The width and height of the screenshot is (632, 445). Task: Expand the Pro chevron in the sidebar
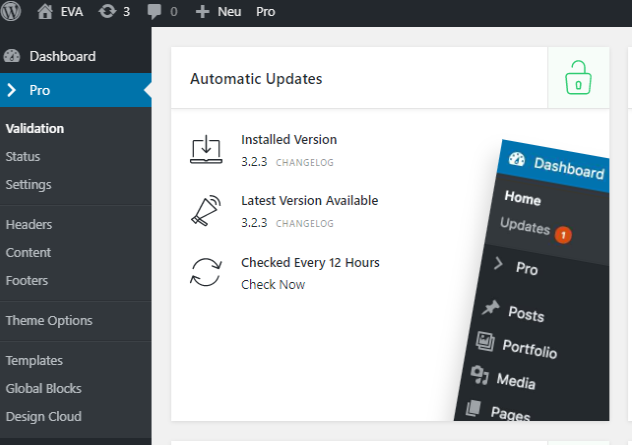tap(12, 90)
